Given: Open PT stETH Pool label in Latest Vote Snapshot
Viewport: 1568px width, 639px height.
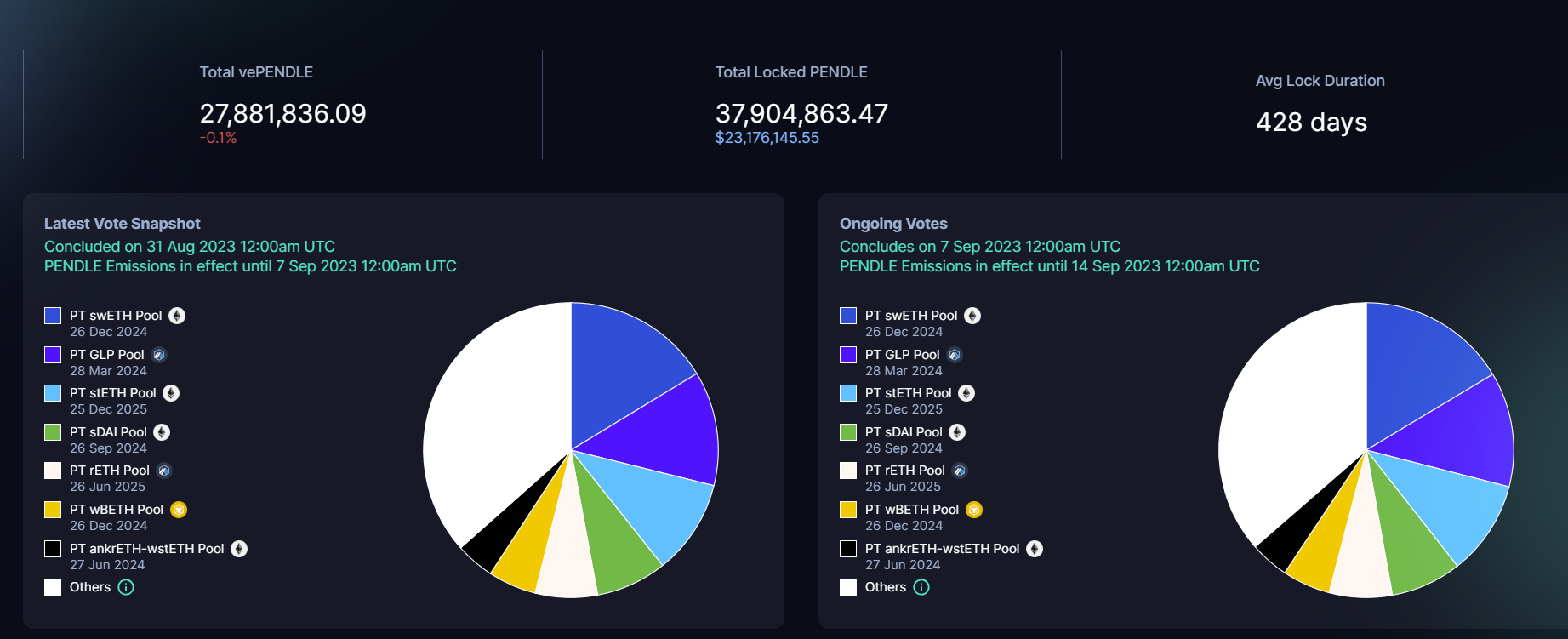Looking at the screenshot, I should tap(113, 393).
